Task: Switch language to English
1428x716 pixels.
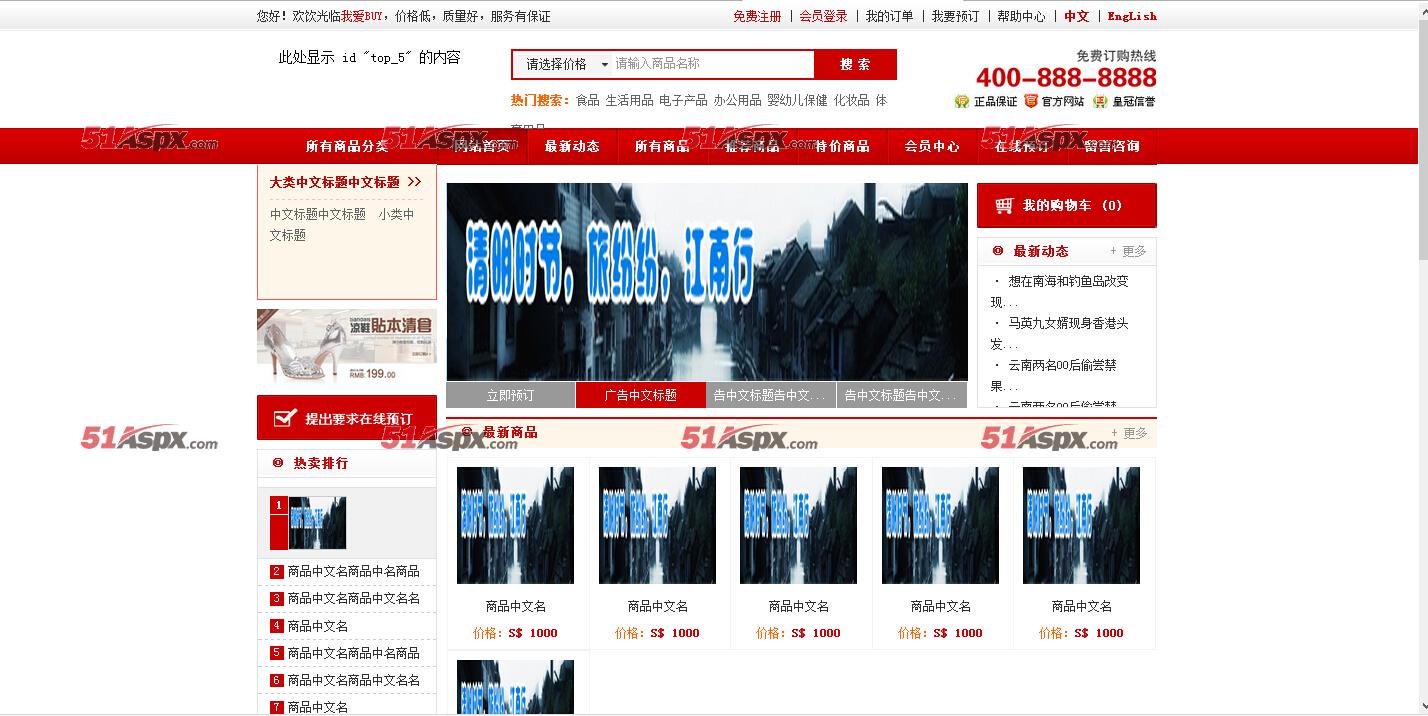Action: (x=1132, y=16)
